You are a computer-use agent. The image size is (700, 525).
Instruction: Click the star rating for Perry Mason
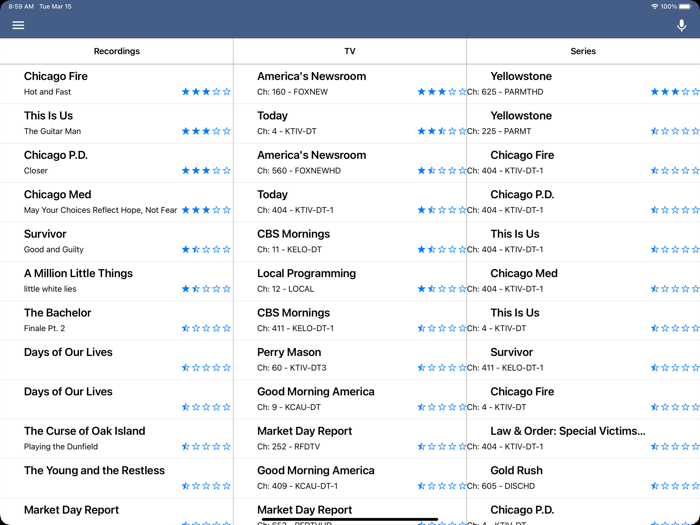442,368
